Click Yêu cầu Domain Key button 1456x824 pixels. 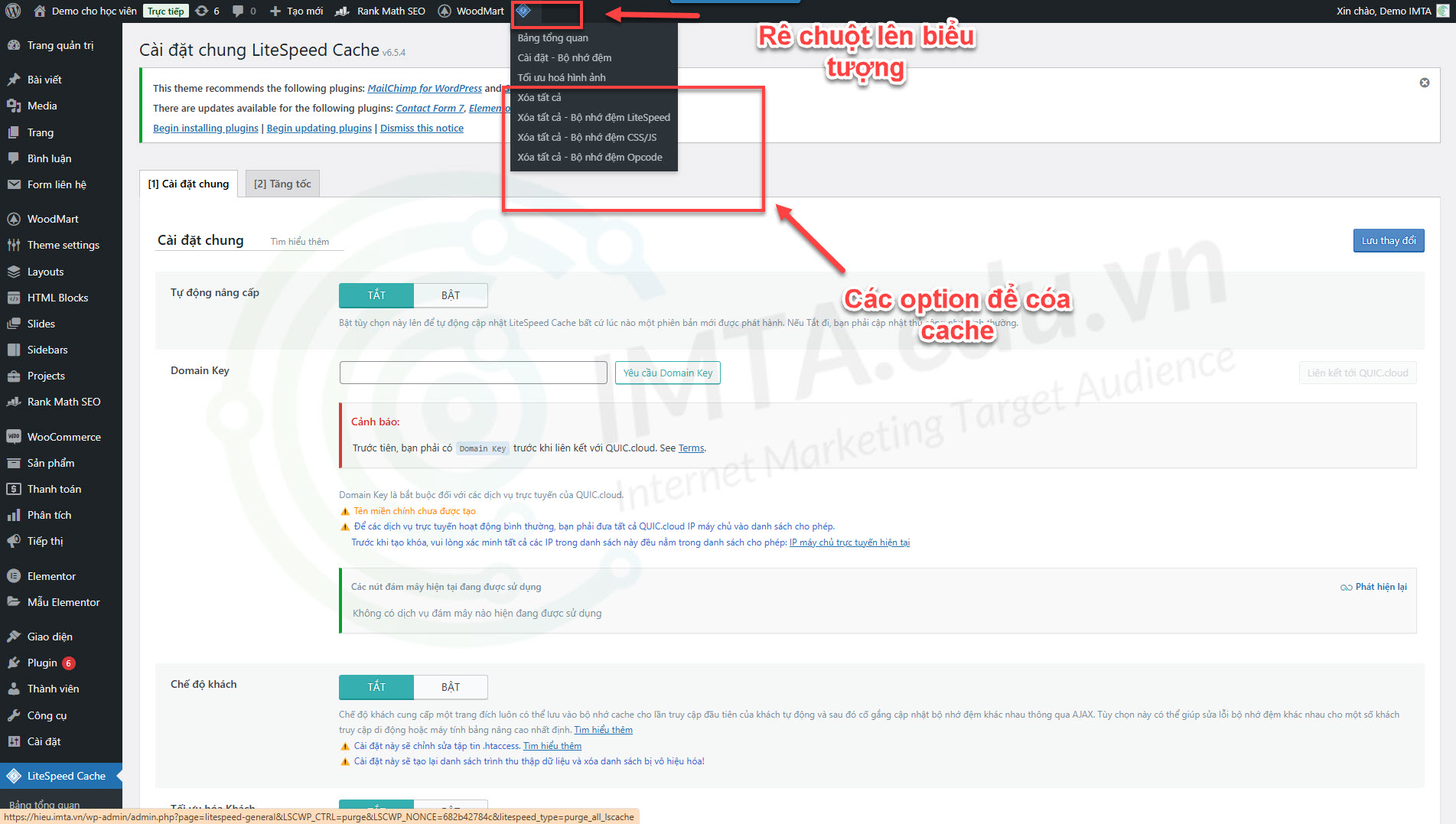[668, 373]
